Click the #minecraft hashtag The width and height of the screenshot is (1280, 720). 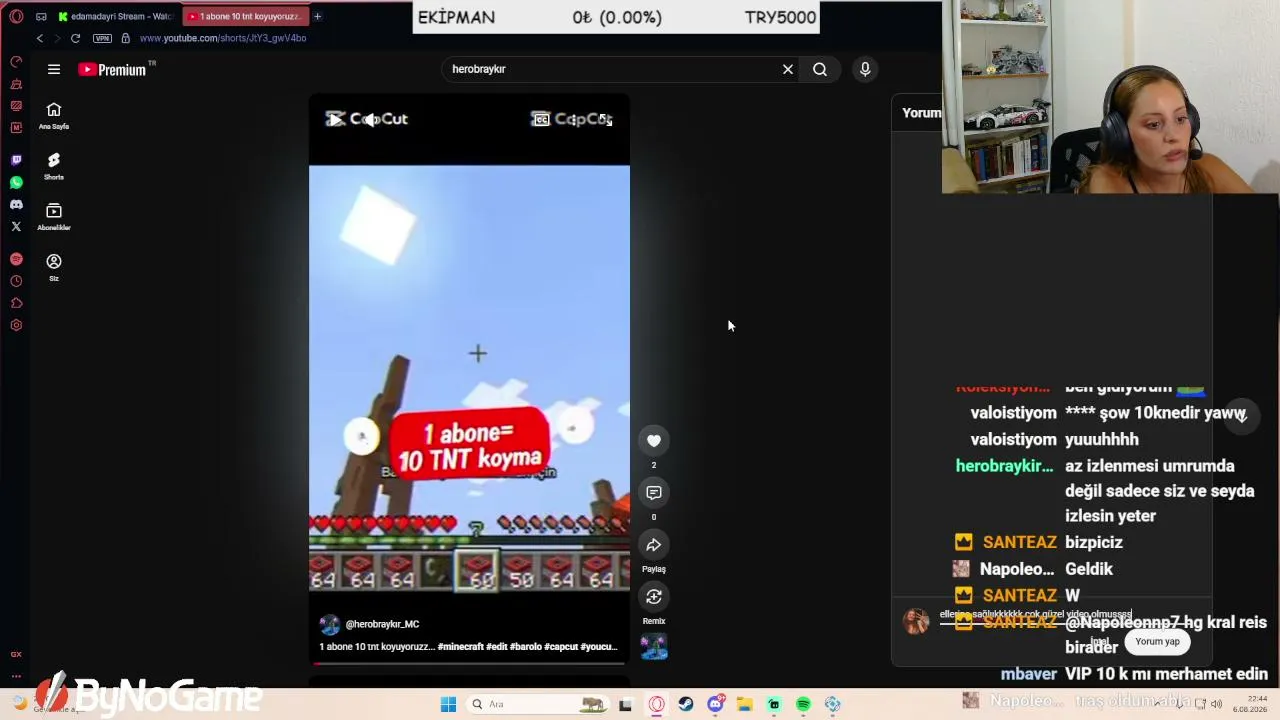460,647
